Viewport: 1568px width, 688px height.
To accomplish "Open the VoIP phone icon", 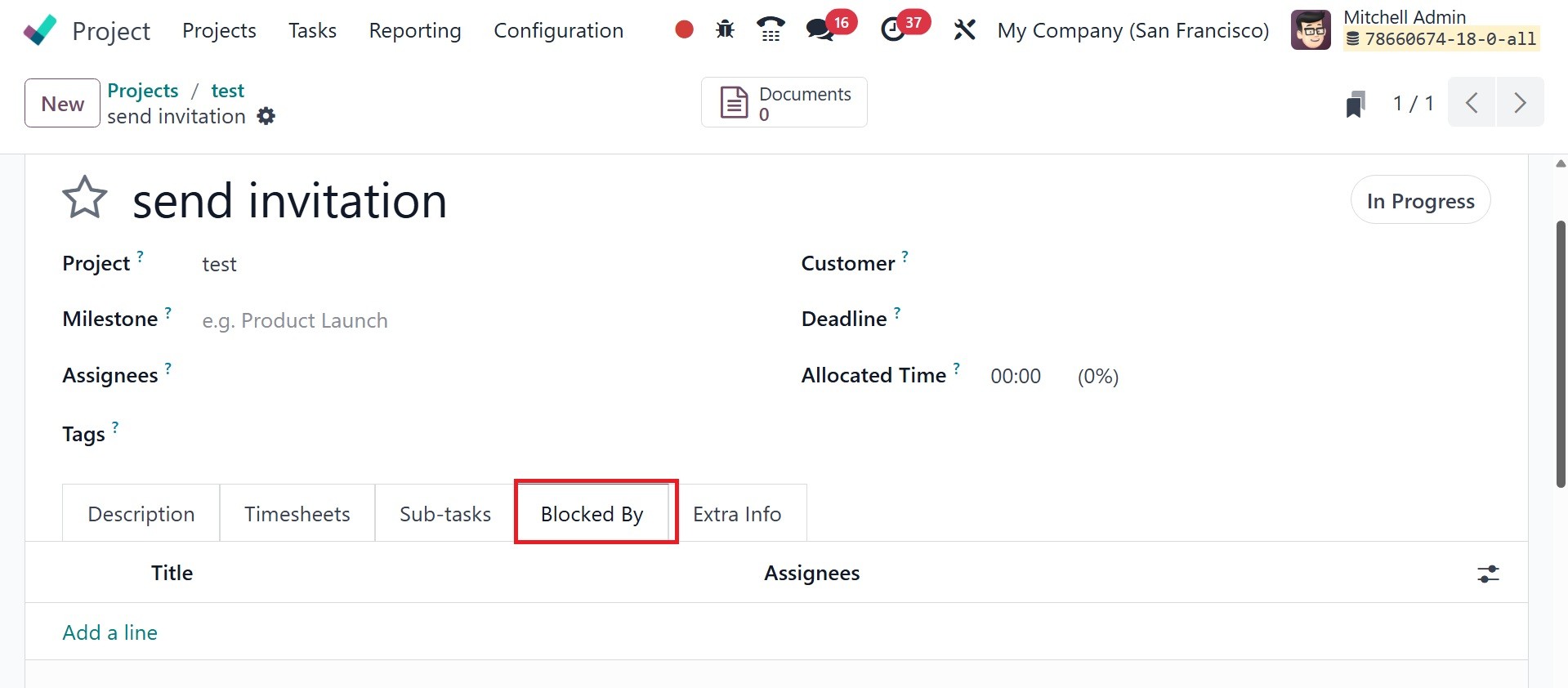I will click(770, 30).
